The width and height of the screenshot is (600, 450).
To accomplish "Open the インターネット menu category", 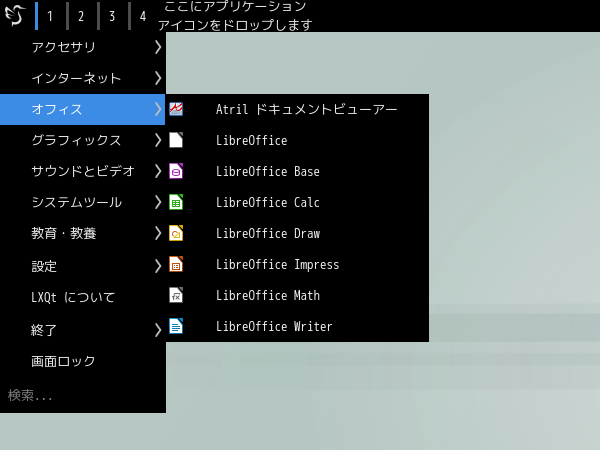I will 83,78.
